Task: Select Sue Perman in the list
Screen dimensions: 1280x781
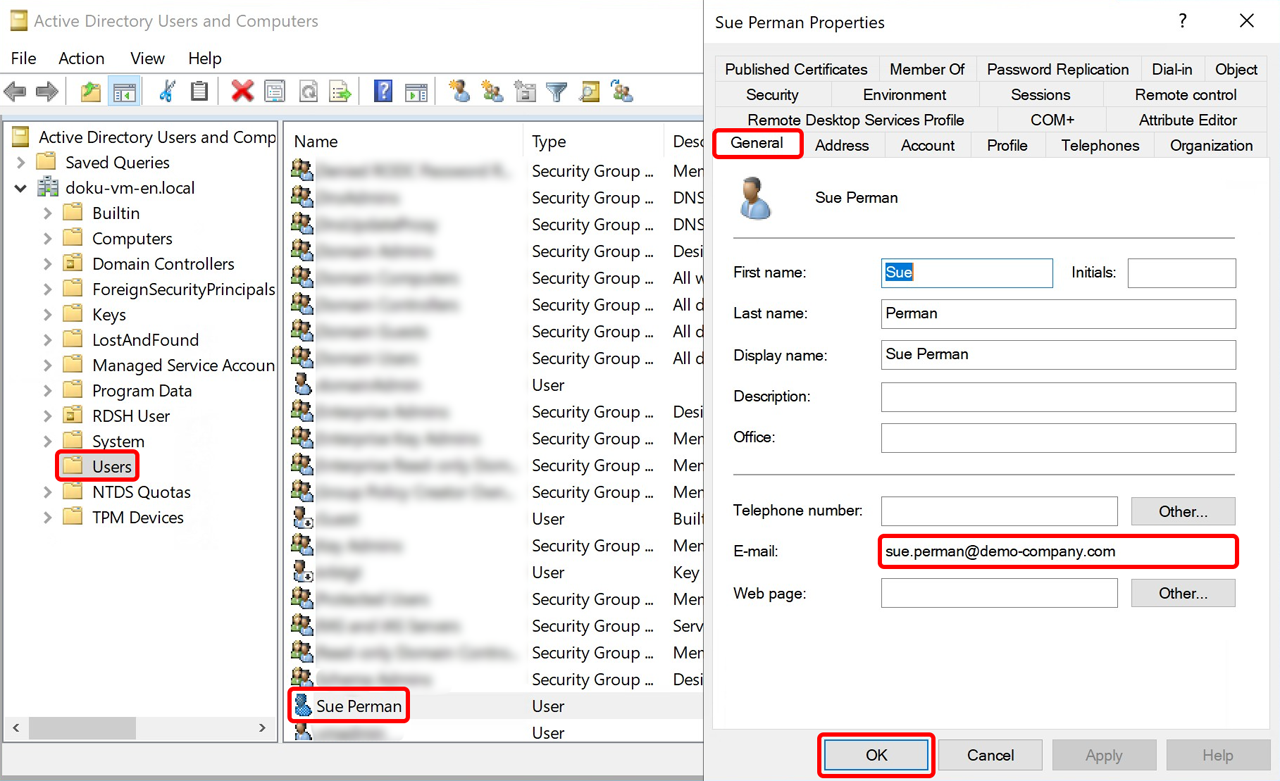Action: click(348, 706)
